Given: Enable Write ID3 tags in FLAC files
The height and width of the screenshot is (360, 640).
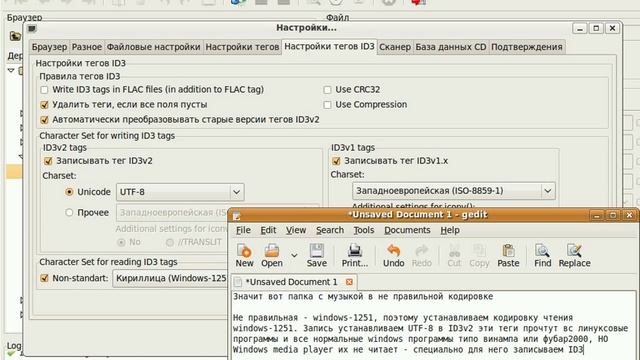Looking at the screenshot, I should (44, 90).
